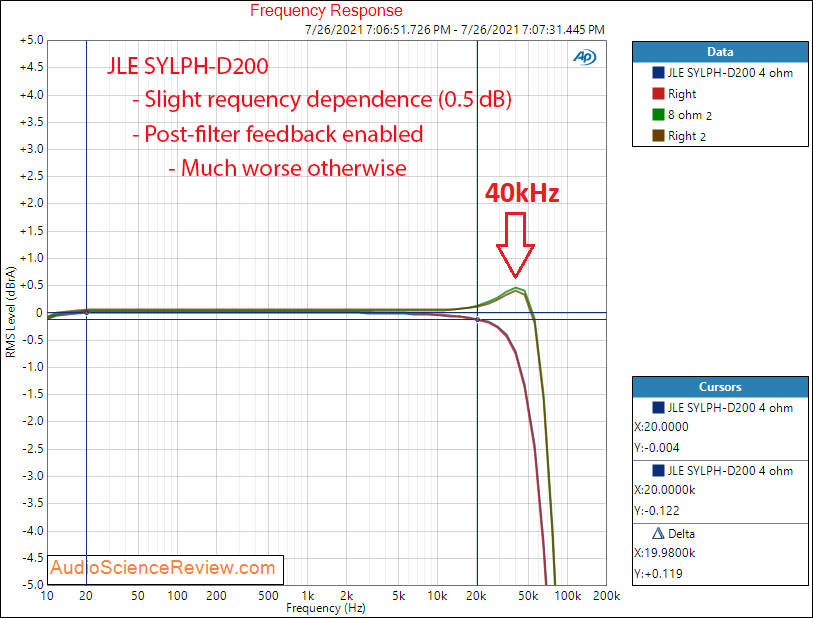Image resolution: width=813 pixels, height=618 pixels.
Task: Click the 'Slight requency dependence (0.5 dB)' annotation
Action: coord(322,99)
